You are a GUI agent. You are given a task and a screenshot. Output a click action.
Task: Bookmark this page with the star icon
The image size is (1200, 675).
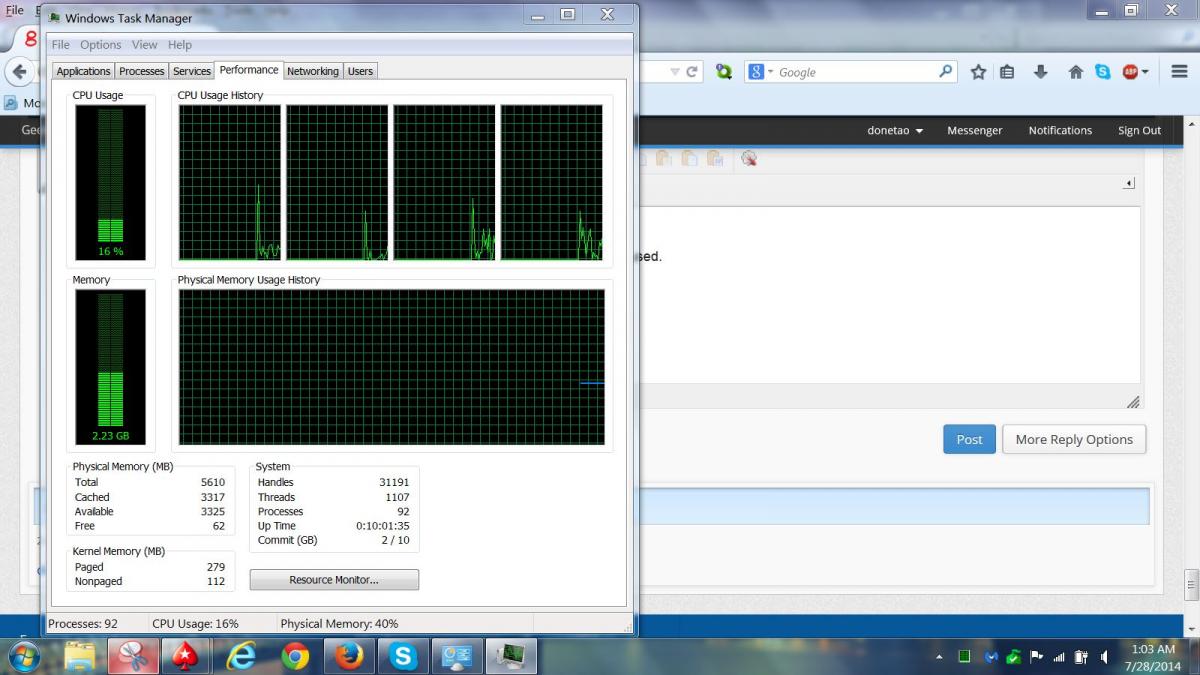pos(978,72)
